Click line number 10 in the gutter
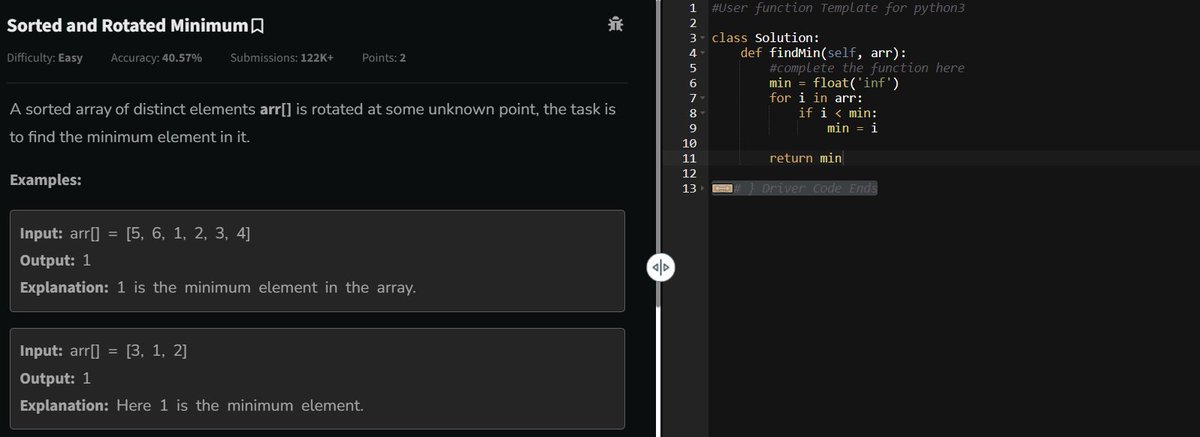Screen dimensions: 1200x437 click(688, 143)
